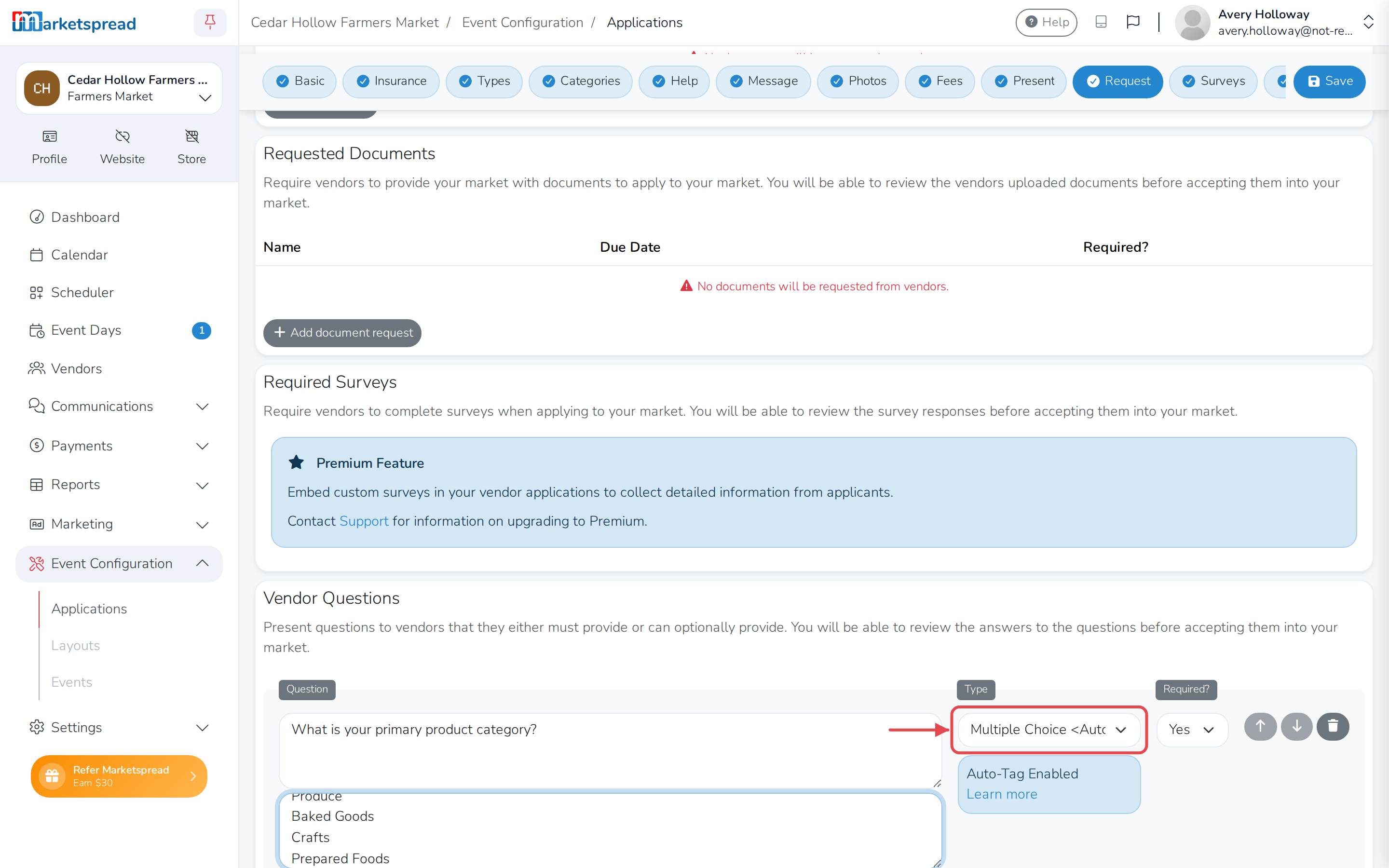Open Layouts under Event Configuration
This screenshot has width=1389, height=868.
[75, 645]
